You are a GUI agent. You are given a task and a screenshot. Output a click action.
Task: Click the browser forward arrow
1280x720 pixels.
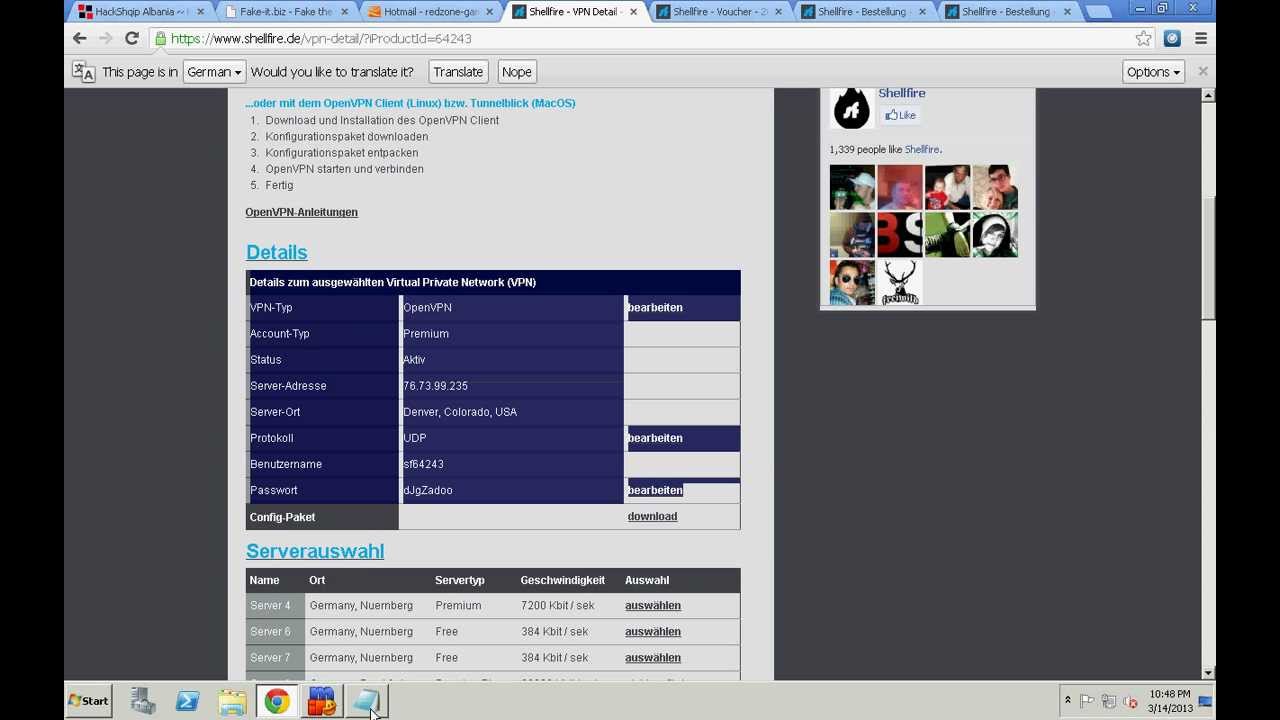coord(105,38)
